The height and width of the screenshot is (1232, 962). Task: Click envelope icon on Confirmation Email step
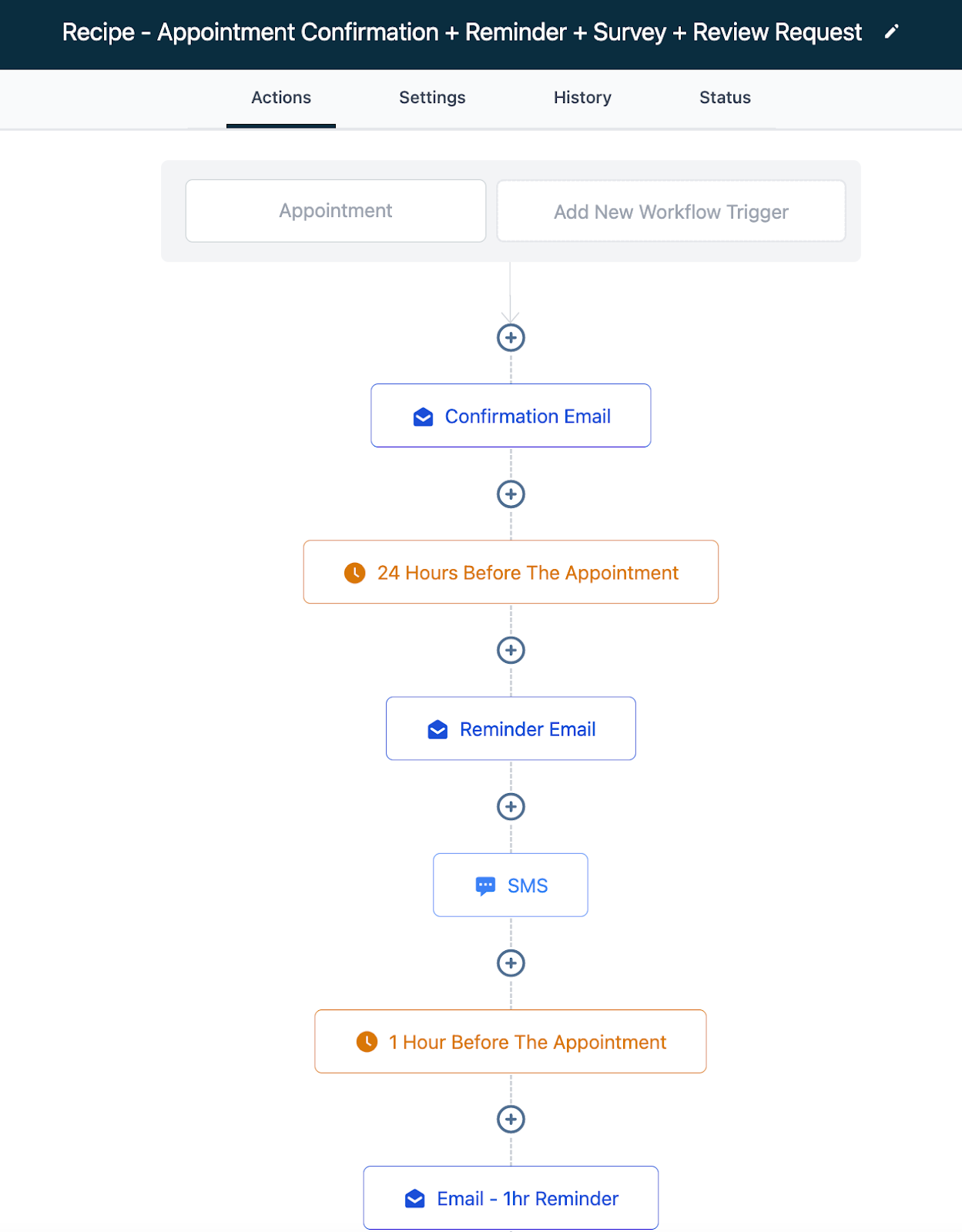pyautogui.click(x=423, y=417)
